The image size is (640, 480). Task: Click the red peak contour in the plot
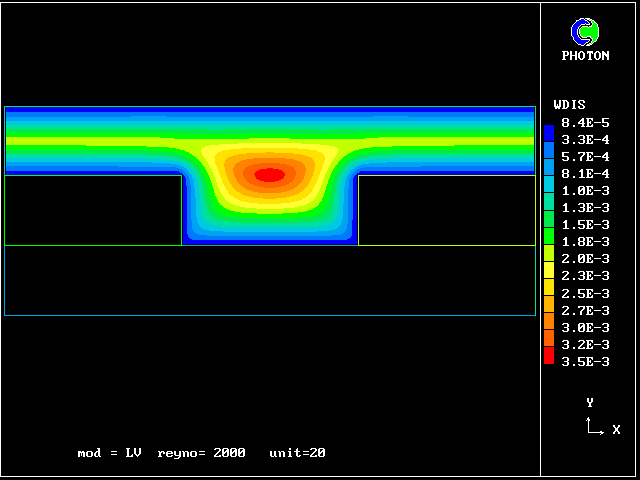click(269, 175)
